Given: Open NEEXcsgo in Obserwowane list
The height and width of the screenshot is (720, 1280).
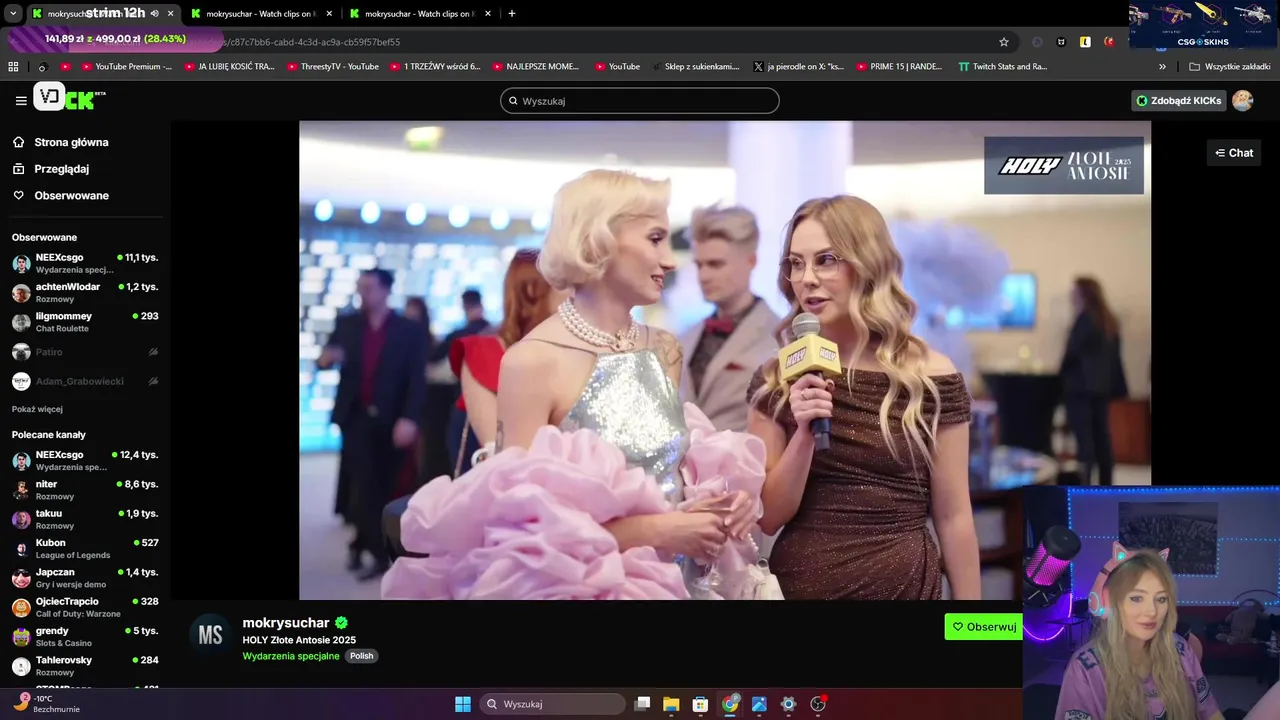Looking at the screenshot, I should (85, 263).
